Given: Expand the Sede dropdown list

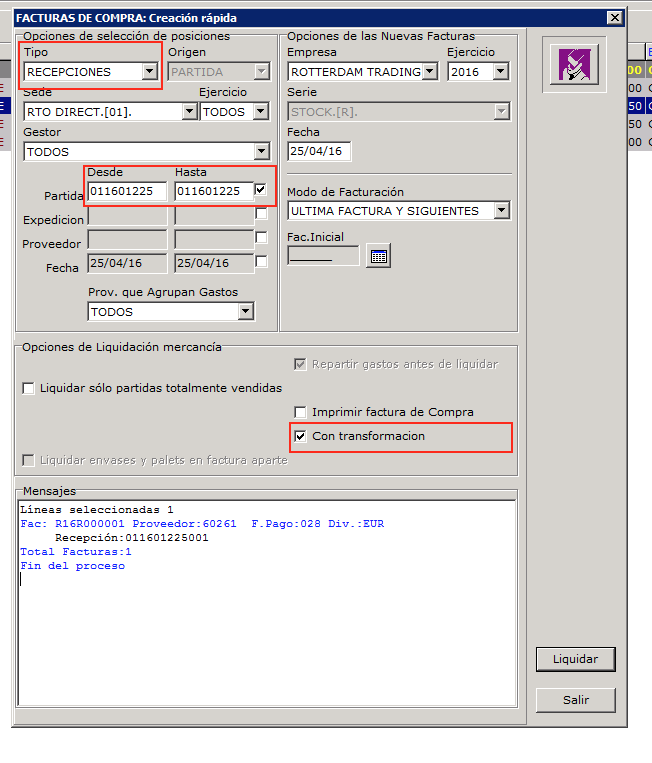Looking at the screenshot, I should click(189, 112).
